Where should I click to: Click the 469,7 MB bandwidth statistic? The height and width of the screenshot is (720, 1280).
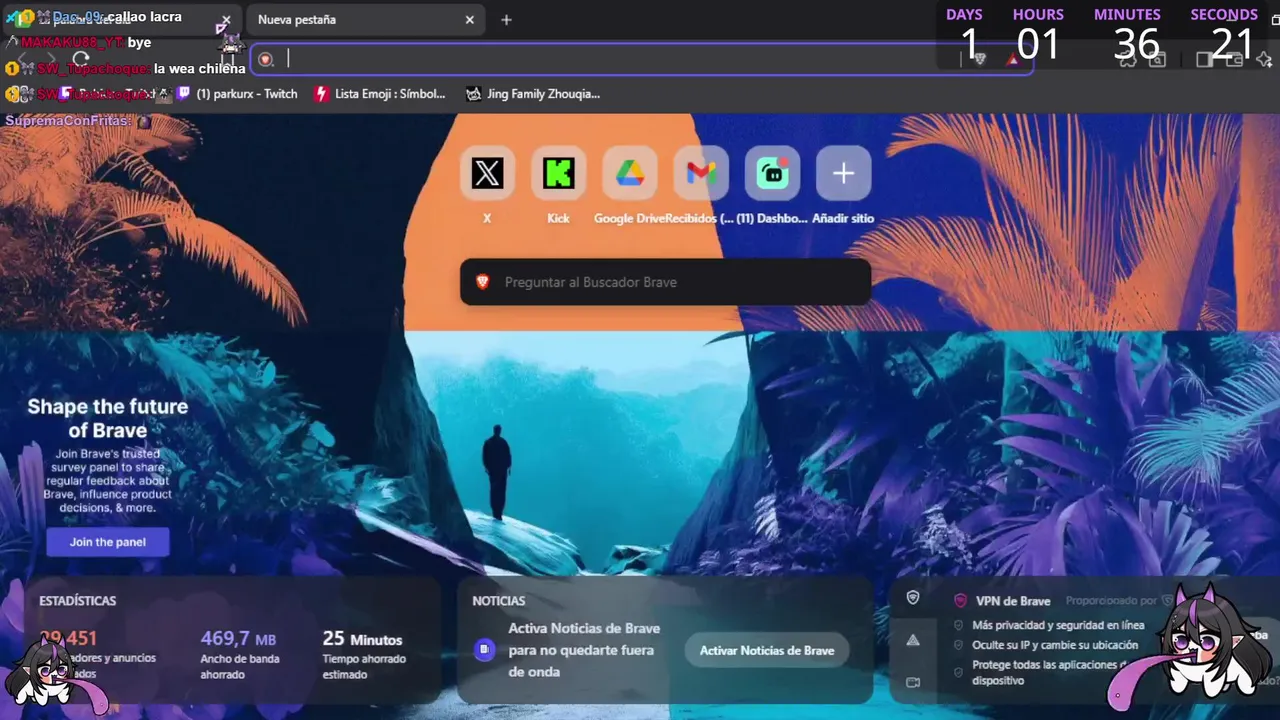238,639
